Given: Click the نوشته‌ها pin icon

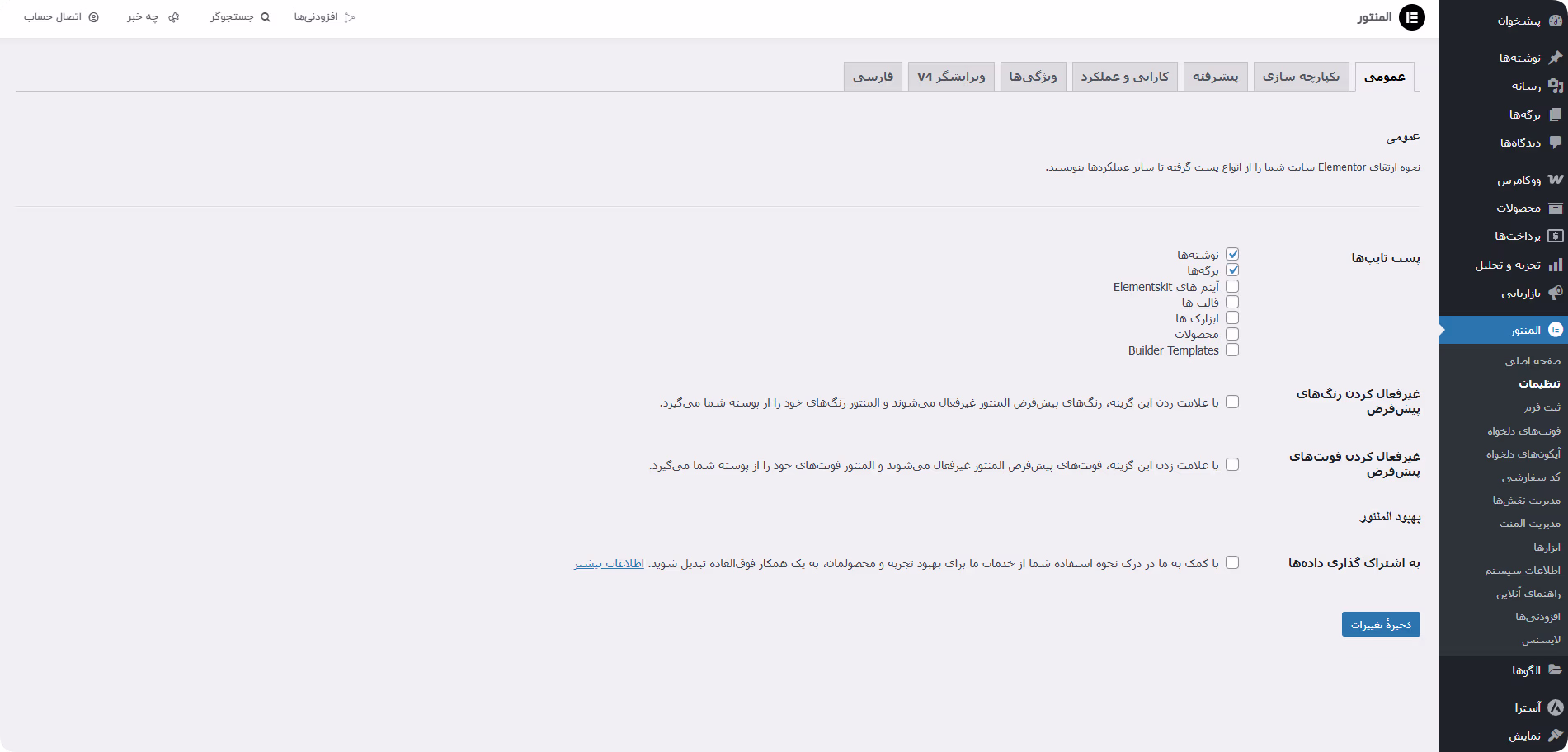Looking at the screenshot, I should 1556,58.
